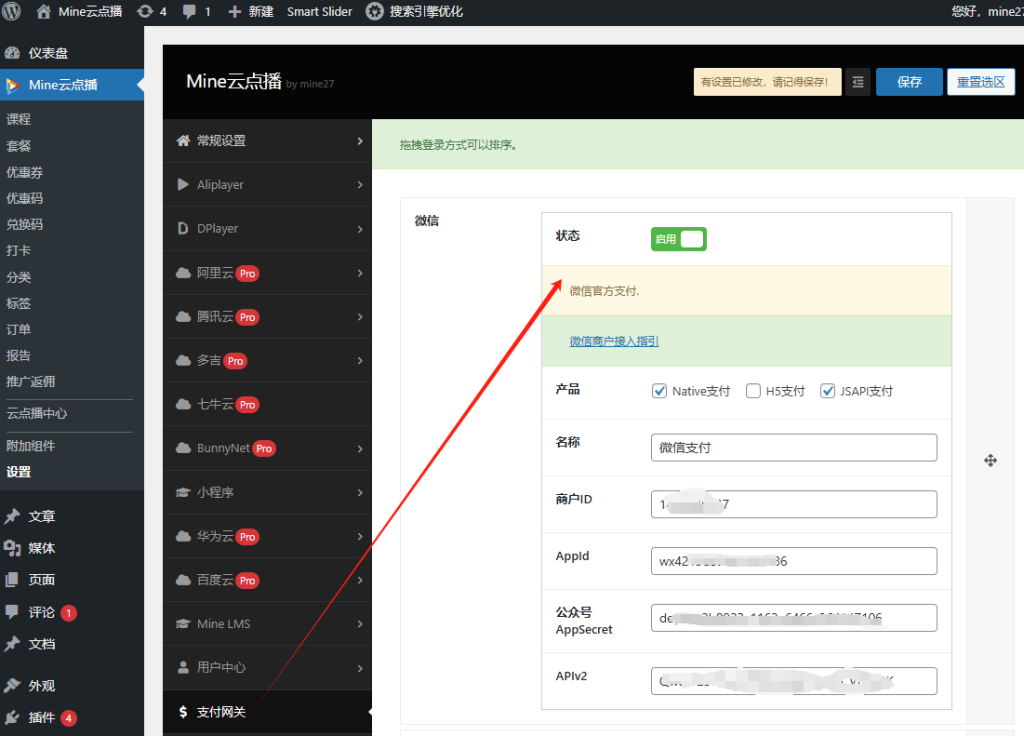
Task: Open 云点播中心 in the sidebar
Action: 37,413
